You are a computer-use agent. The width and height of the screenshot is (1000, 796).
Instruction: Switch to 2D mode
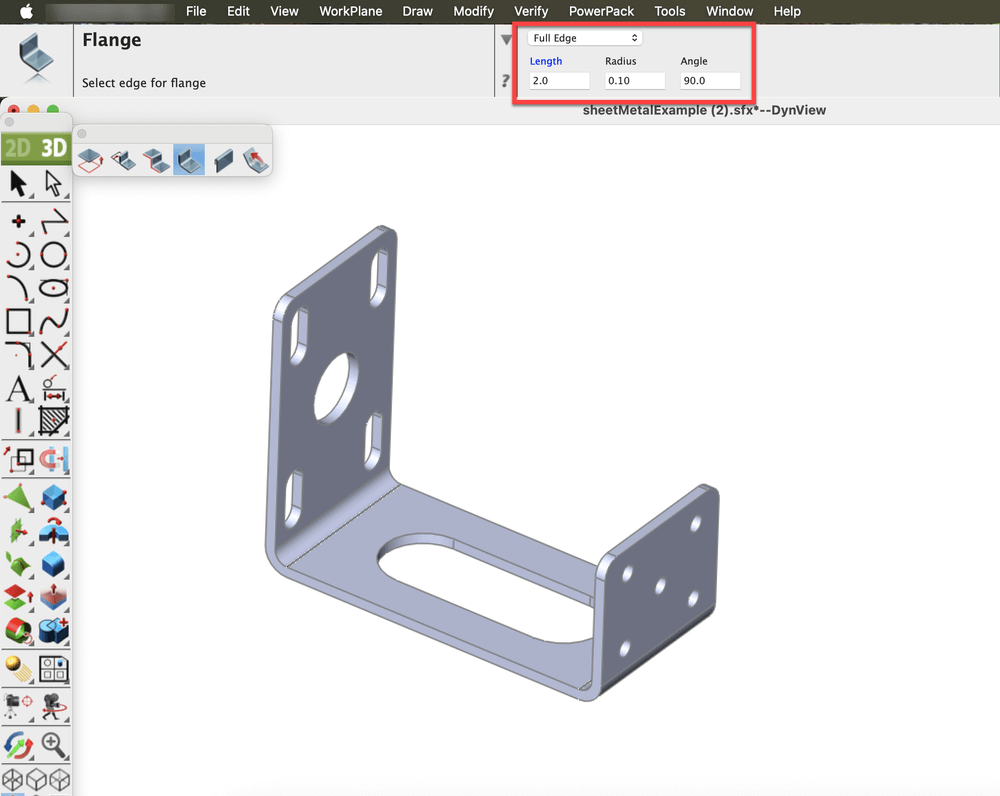pyautogui.click(x=18, y=149)
